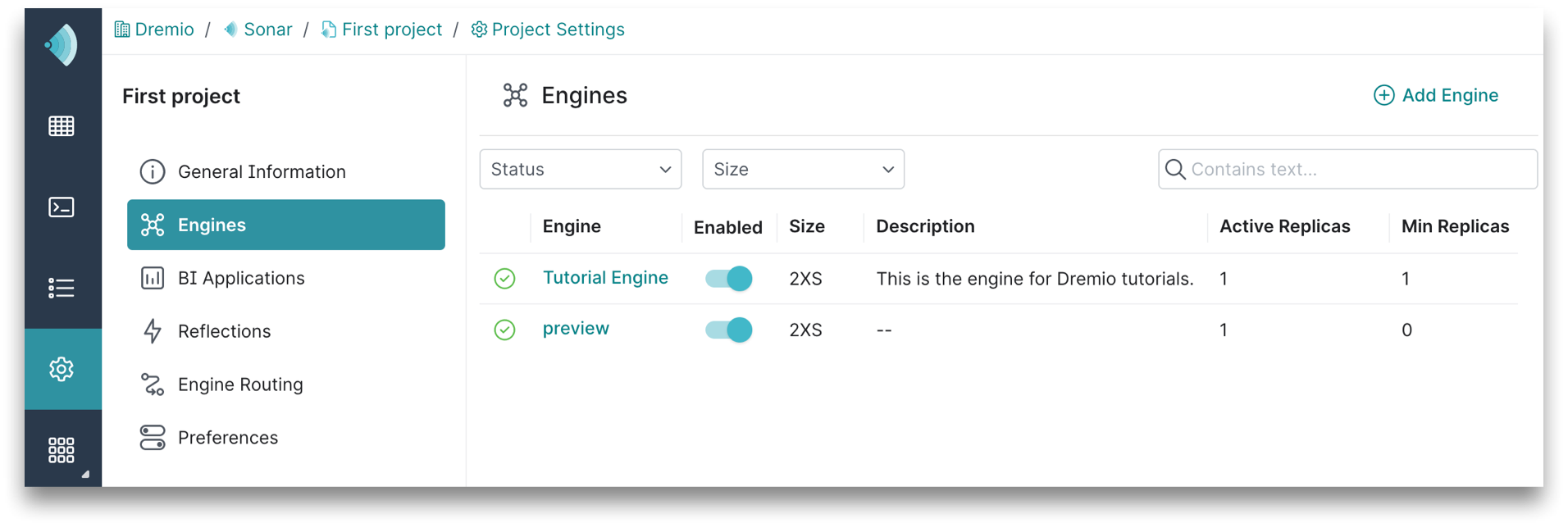Screen dimensions: 1568x528
Task: Click the Engines header icon
Action: 515,95
